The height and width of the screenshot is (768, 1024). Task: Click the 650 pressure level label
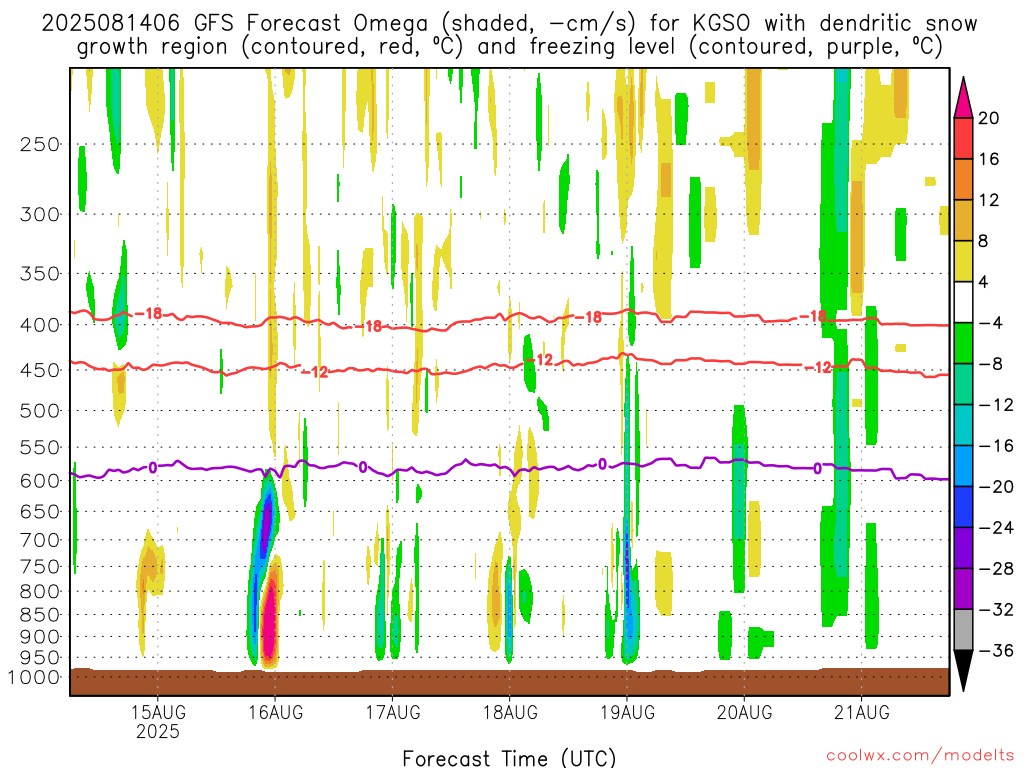[x=40, y=511]
